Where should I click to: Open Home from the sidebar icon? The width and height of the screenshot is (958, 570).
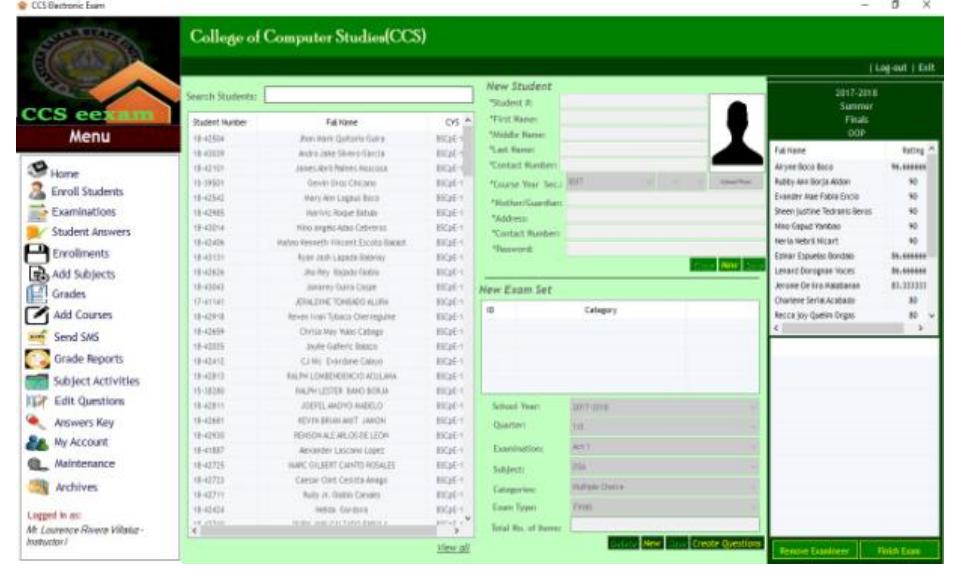click(38, 169)
